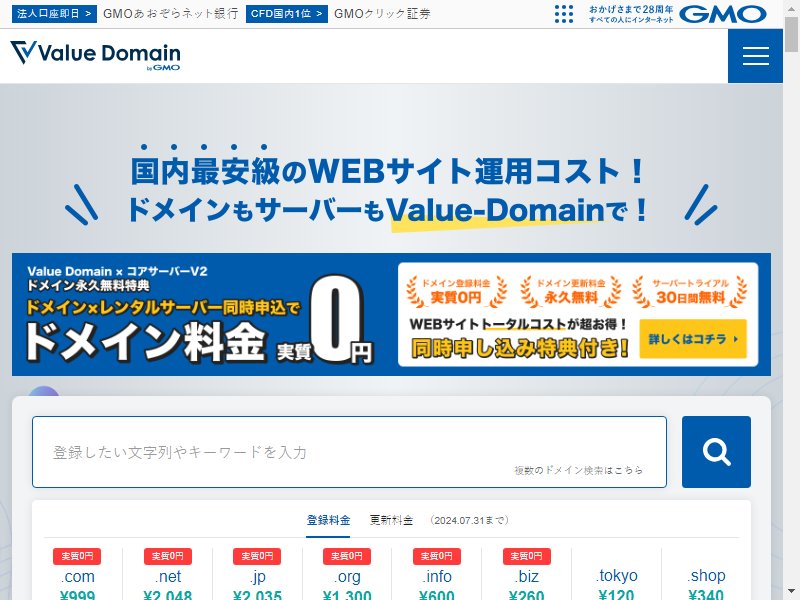Click the .net domain price item
This screenshot has height=600, width=800.
coord(167,574)
